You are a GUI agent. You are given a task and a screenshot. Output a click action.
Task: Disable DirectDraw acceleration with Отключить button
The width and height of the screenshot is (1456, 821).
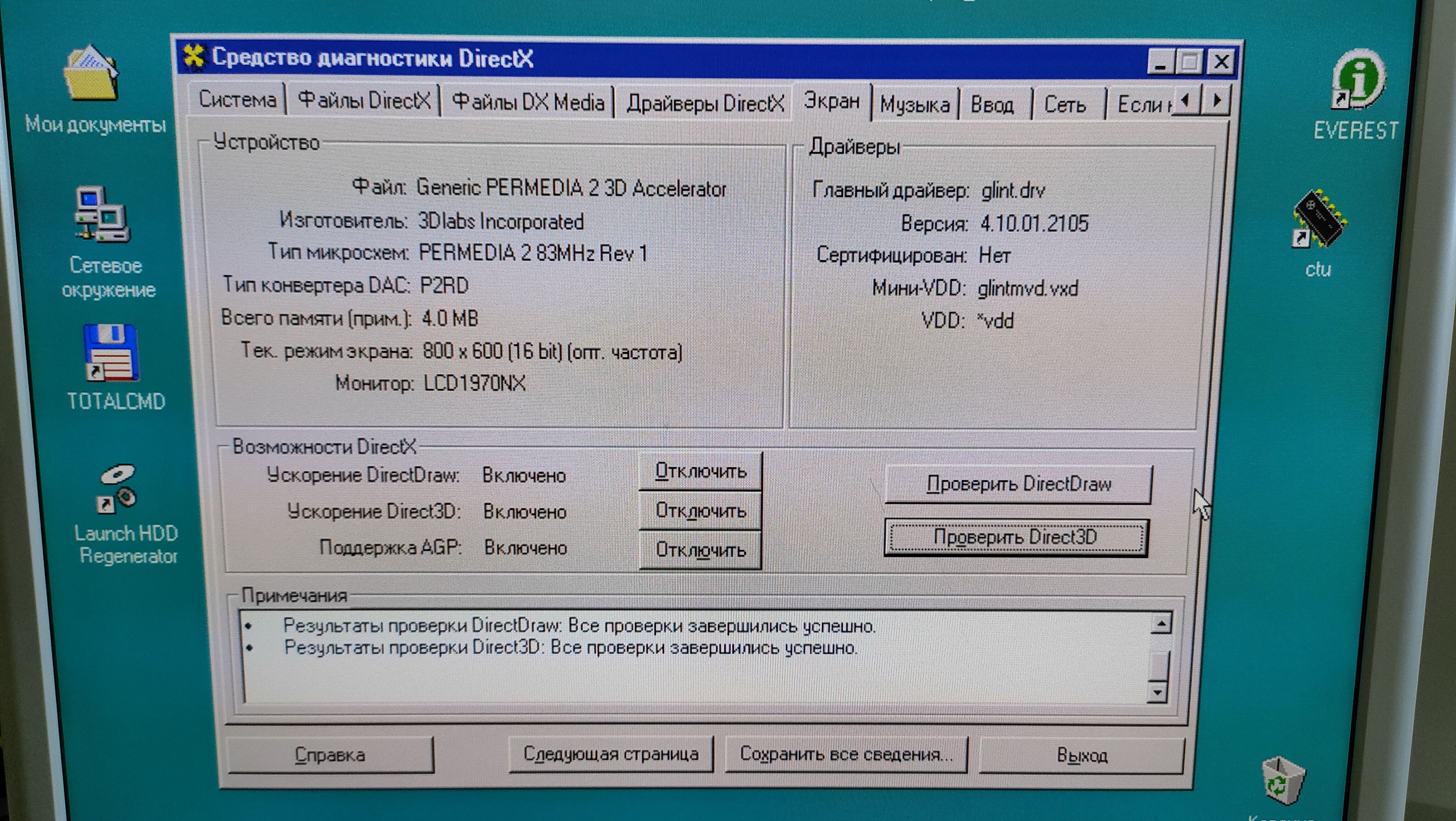700,471
